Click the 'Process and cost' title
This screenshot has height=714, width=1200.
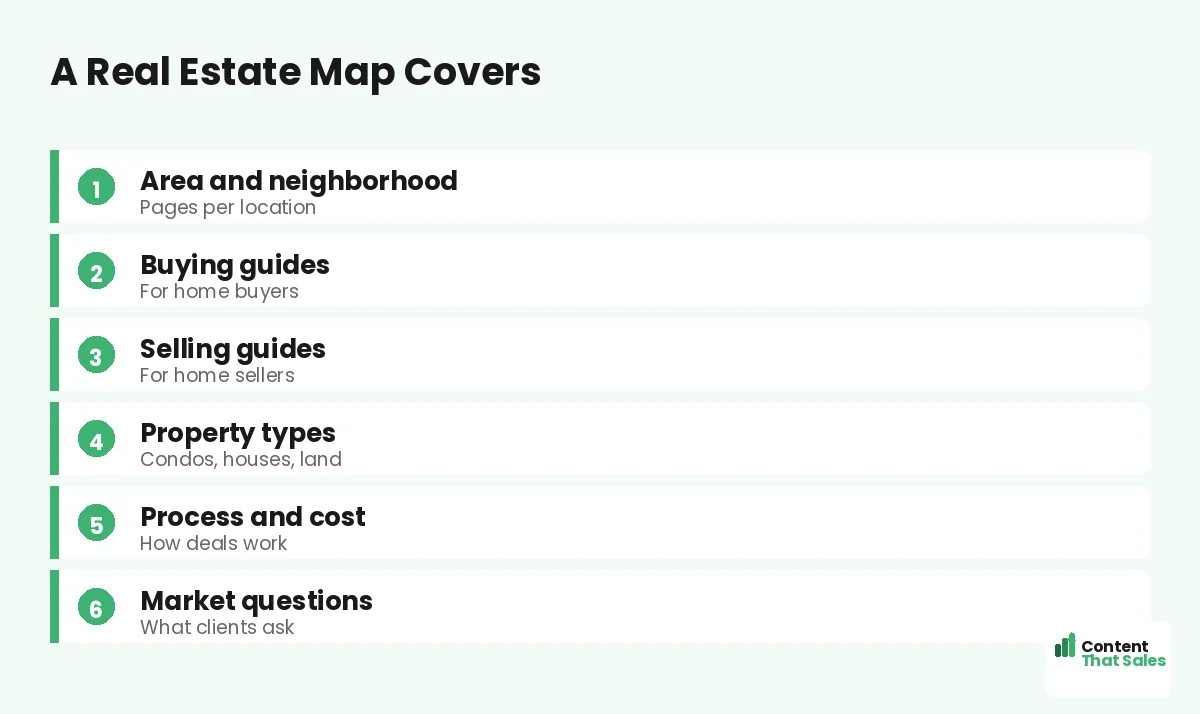click(x=253, y=517)
